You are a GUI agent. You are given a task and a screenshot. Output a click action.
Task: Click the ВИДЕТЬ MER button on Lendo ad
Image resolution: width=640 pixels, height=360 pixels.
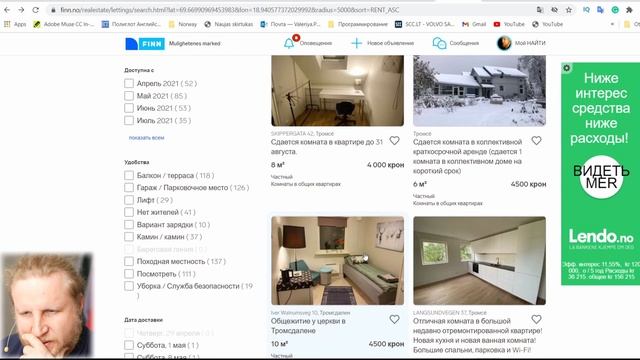[601, 177]
